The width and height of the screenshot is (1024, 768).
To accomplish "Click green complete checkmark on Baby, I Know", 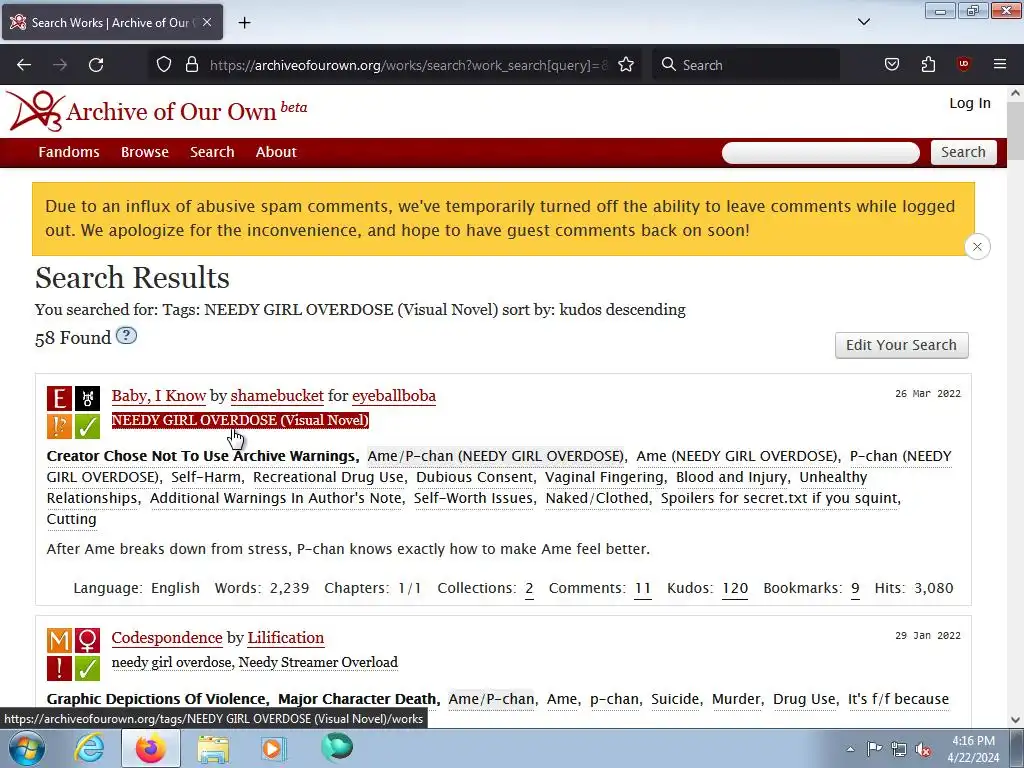I will (88, 426).
